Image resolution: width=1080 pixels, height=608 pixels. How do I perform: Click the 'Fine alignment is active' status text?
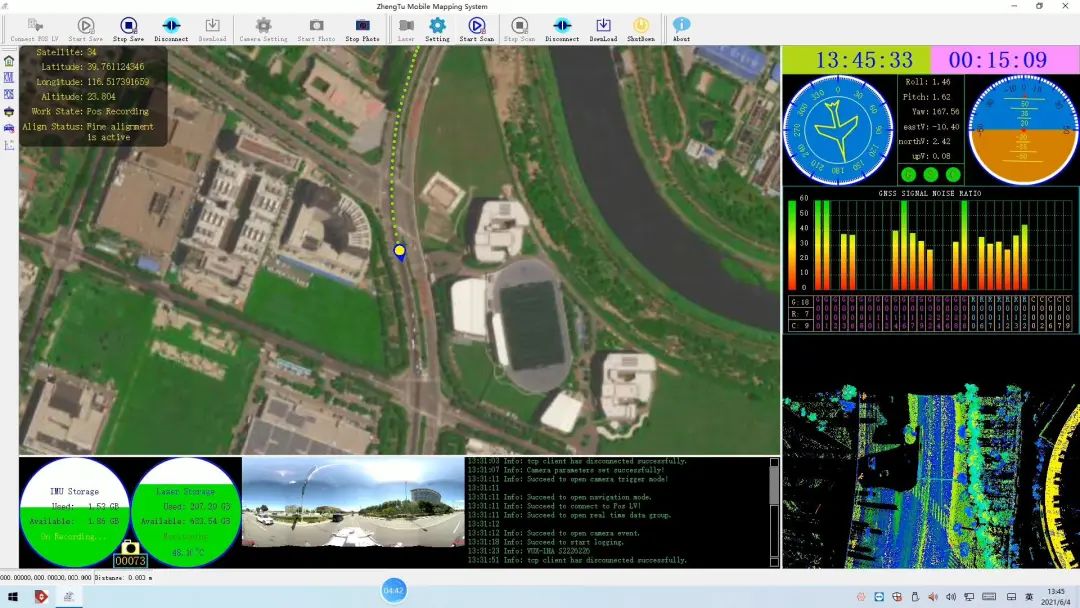[x=120, y=132]
